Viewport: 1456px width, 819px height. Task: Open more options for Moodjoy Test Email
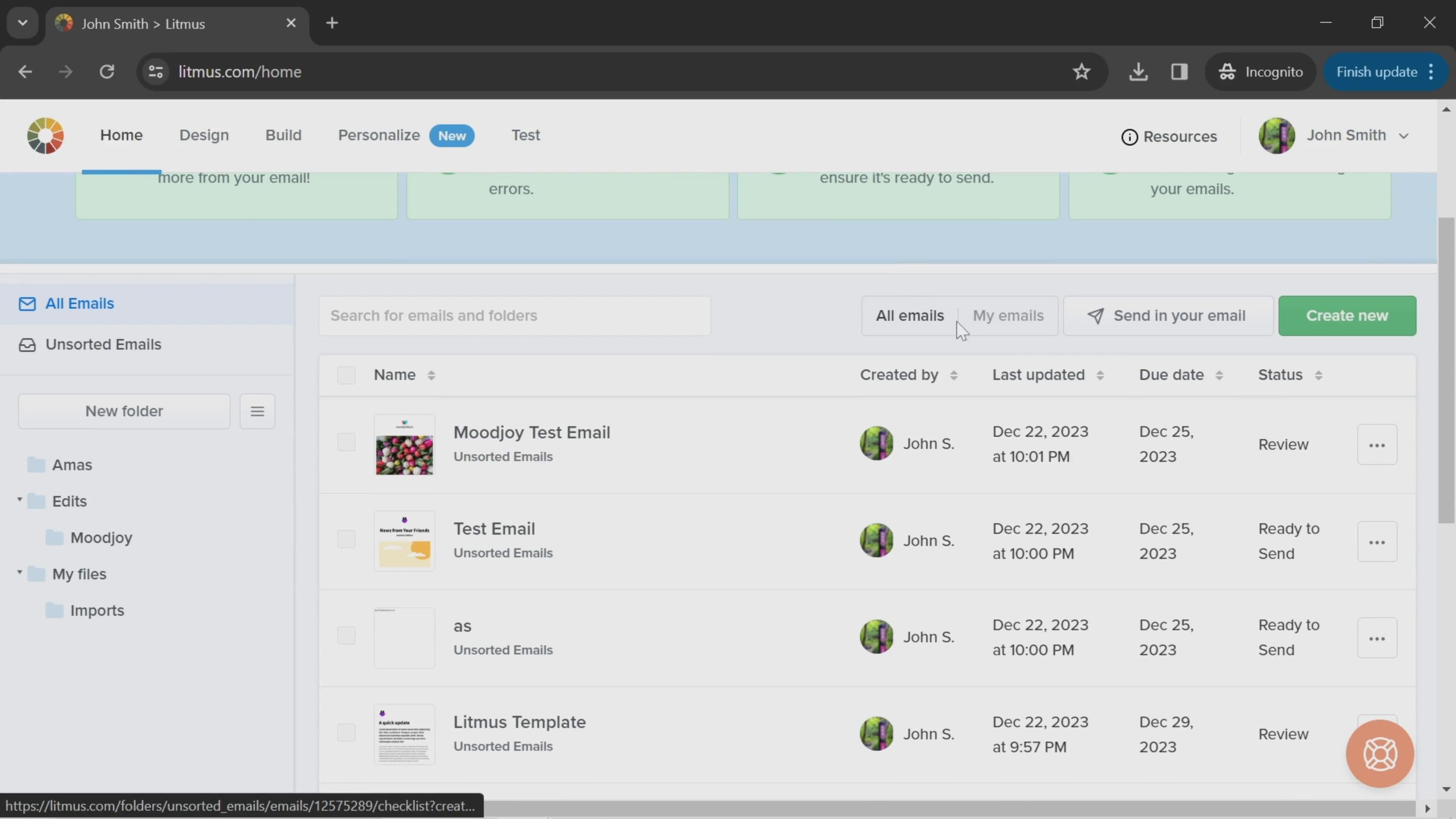pyautogui.click(x=1377, y=445)
